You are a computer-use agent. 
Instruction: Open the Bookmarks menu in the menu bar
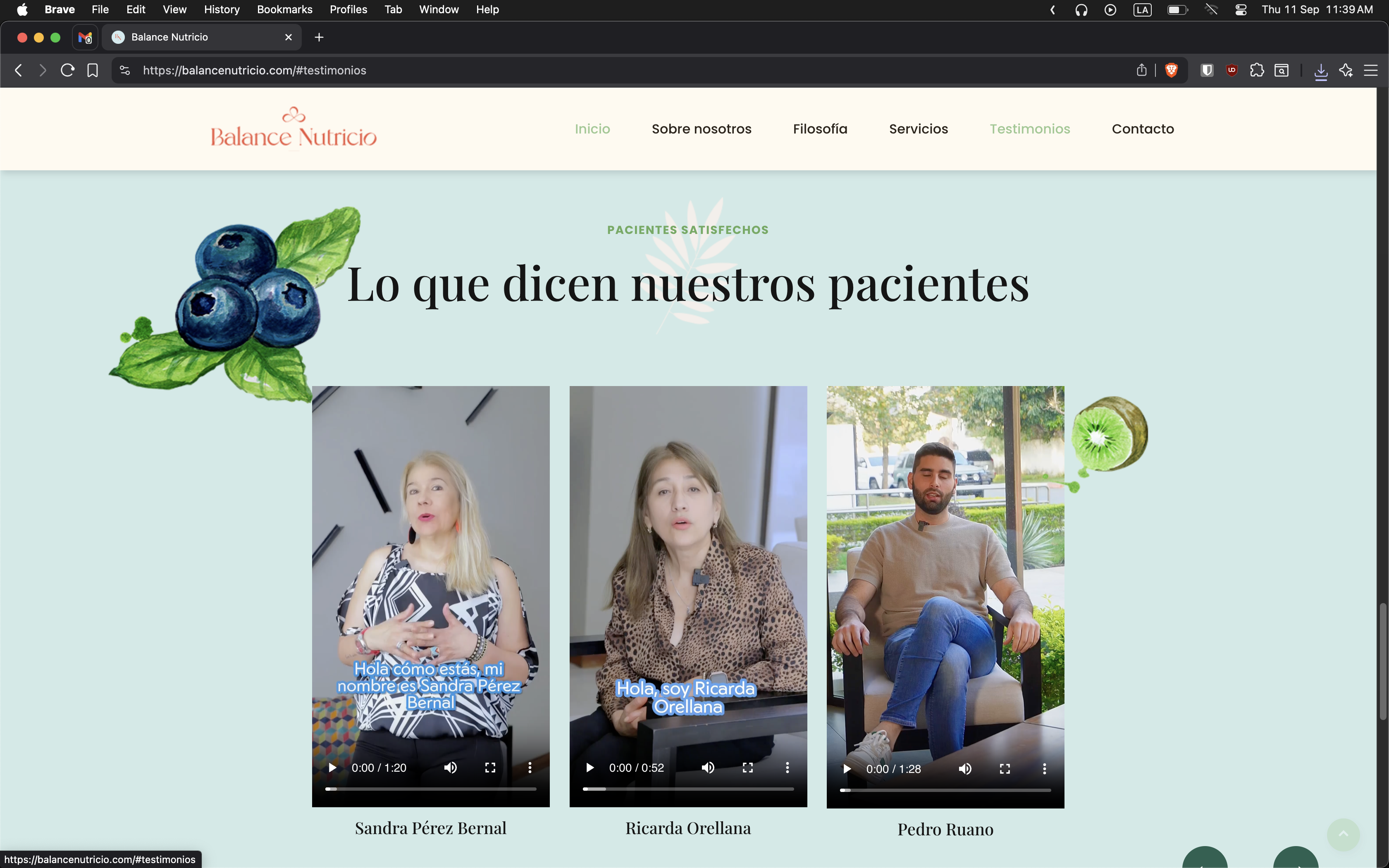click(284, 9)
